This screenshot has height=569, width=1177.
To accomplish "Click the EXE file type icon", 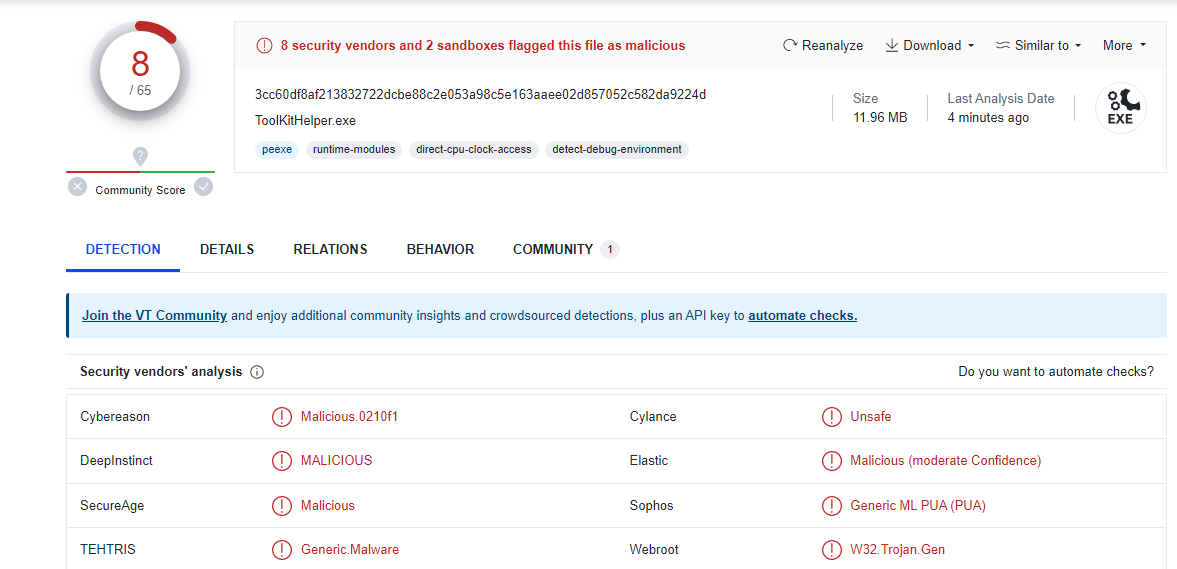I will pos(1120,108).
